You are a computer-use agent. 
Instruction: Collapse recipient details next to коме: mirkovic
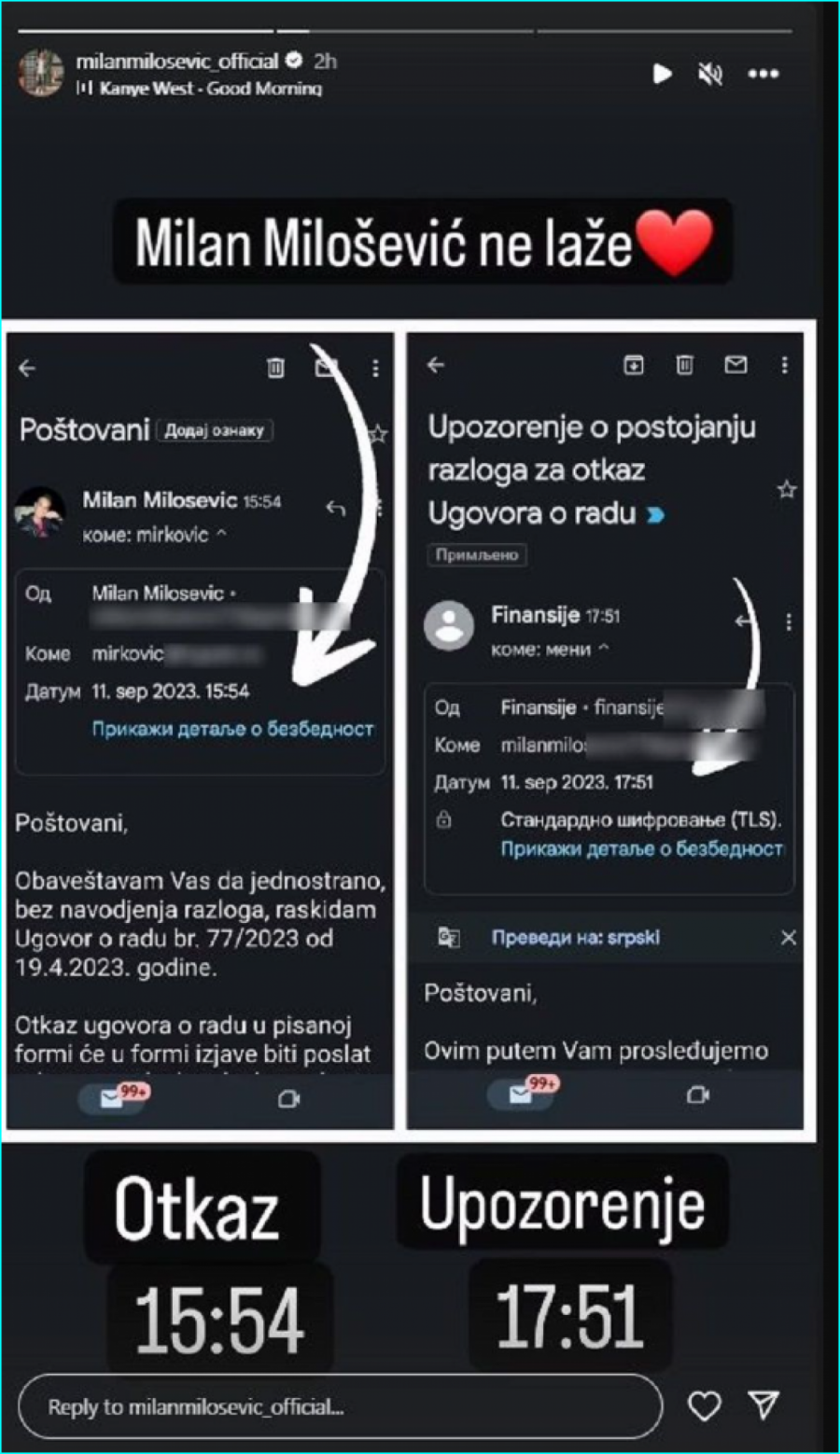click(221, 534)
